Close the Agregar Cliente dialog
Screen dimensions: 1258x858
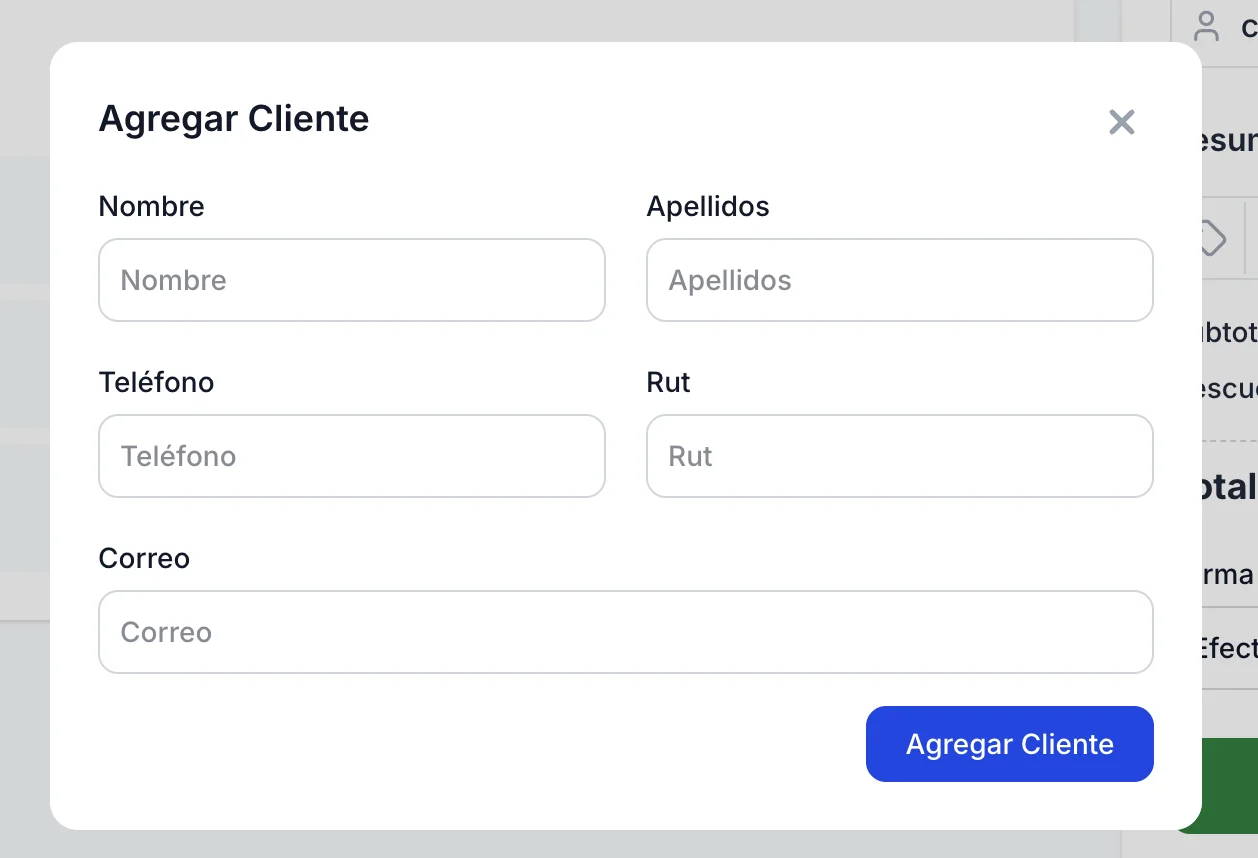pyautogui.click(x=1122, y=122)
